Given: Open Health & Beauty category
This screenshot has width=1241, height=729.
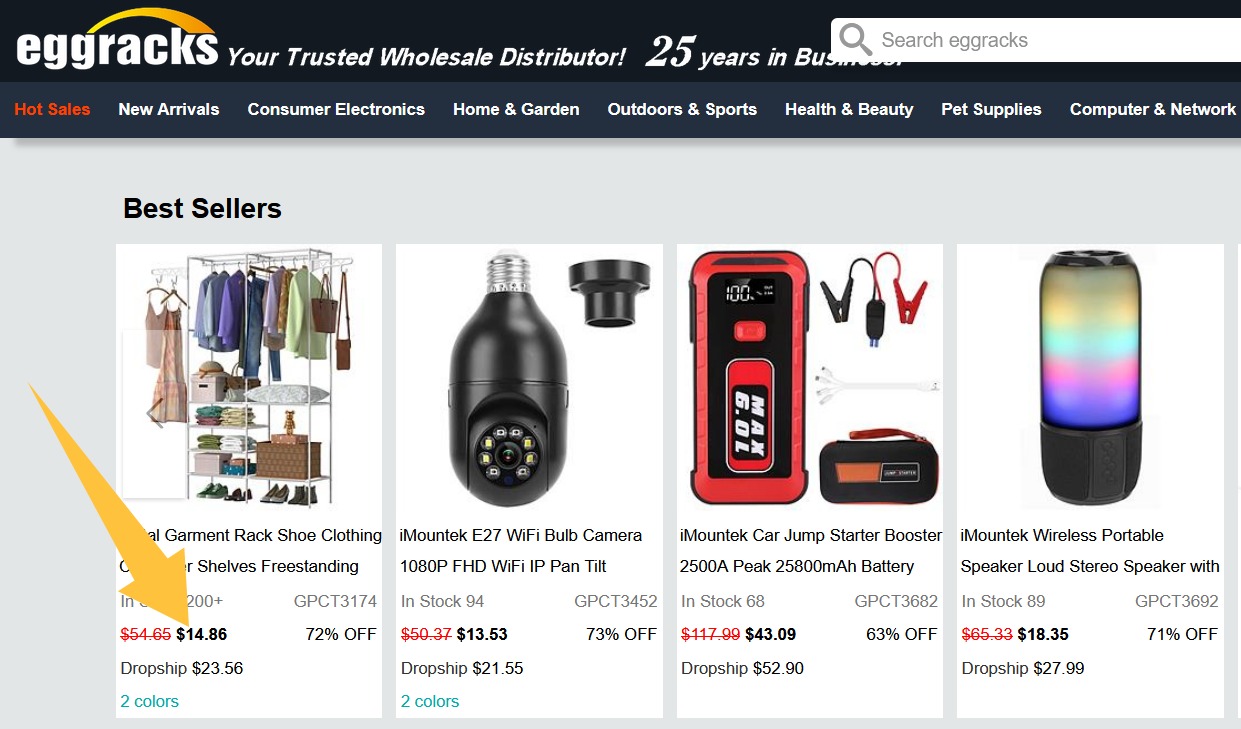Looking at the screenshot, I should click(849, 109).
